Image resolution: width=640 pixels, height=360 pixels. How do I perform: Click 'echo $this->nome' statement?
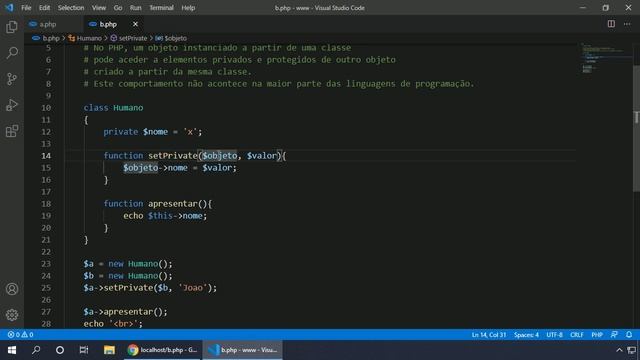pyautogui.click(x=165, y=216)
